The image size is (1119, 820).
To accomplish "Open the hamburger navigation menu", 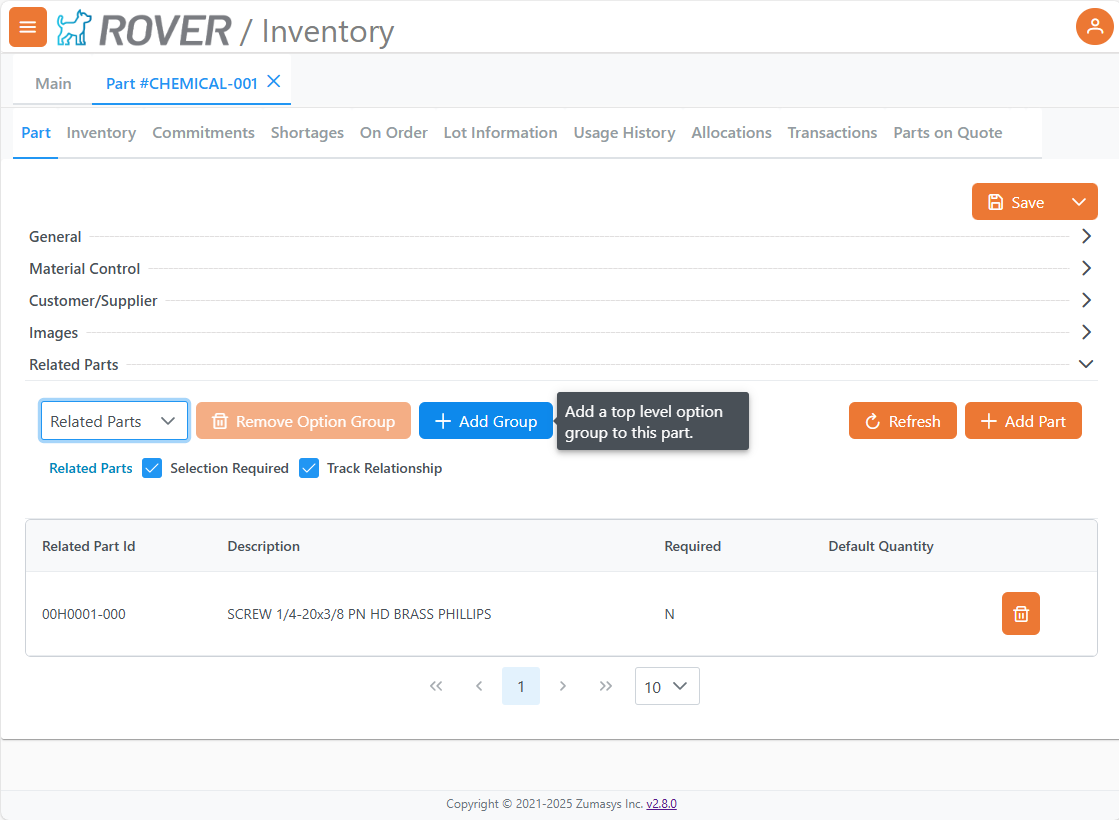I will pyautogui.click(x=28, y=27).
